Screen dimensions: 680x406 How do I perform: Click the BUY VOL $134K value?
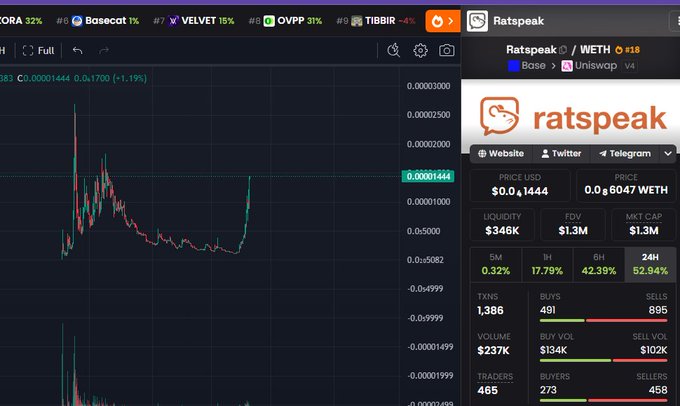(x=553, y=350)
